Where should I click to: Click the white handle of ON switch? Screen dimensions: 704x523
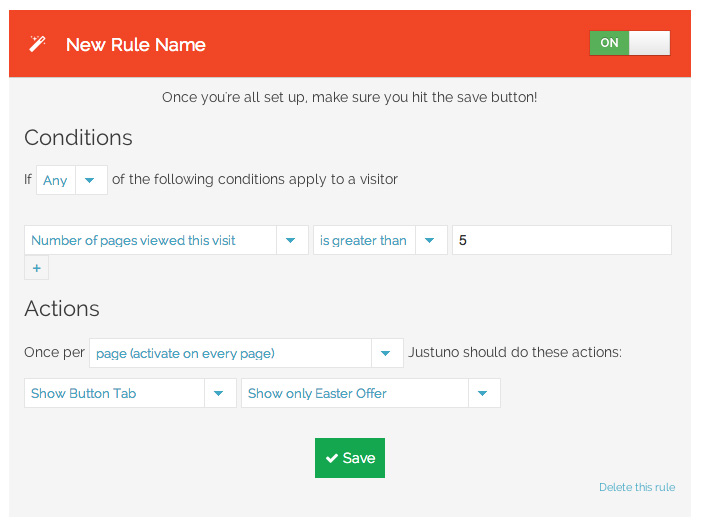pos(649,43)
